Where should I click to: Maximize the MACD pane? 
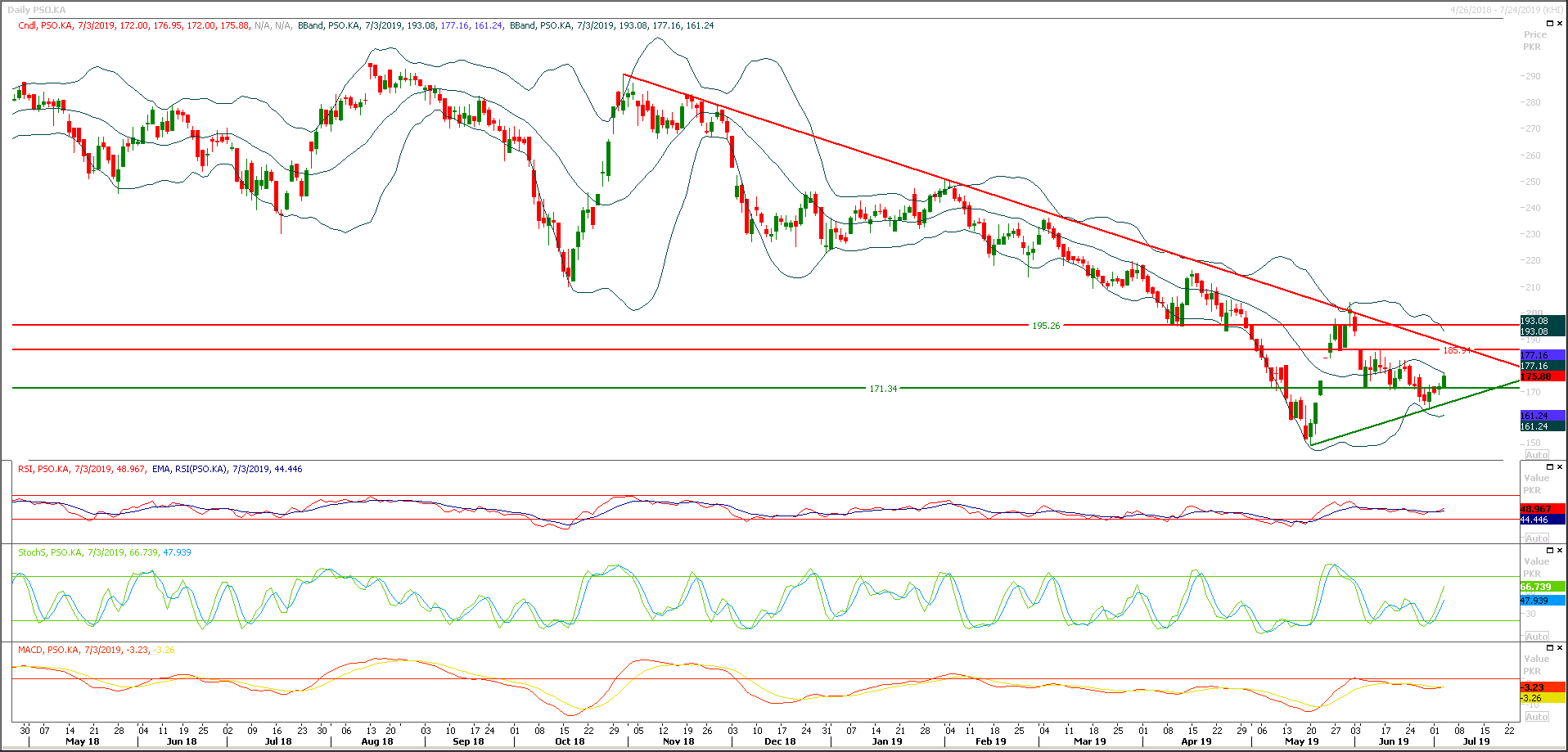pyautogui.click(x=1552, y=648)
